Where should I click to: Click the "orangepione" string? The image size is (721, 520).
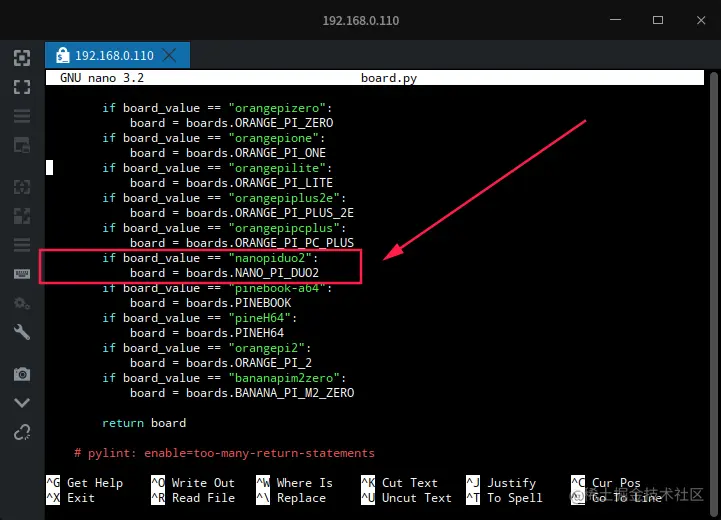[x=274, y=138]
